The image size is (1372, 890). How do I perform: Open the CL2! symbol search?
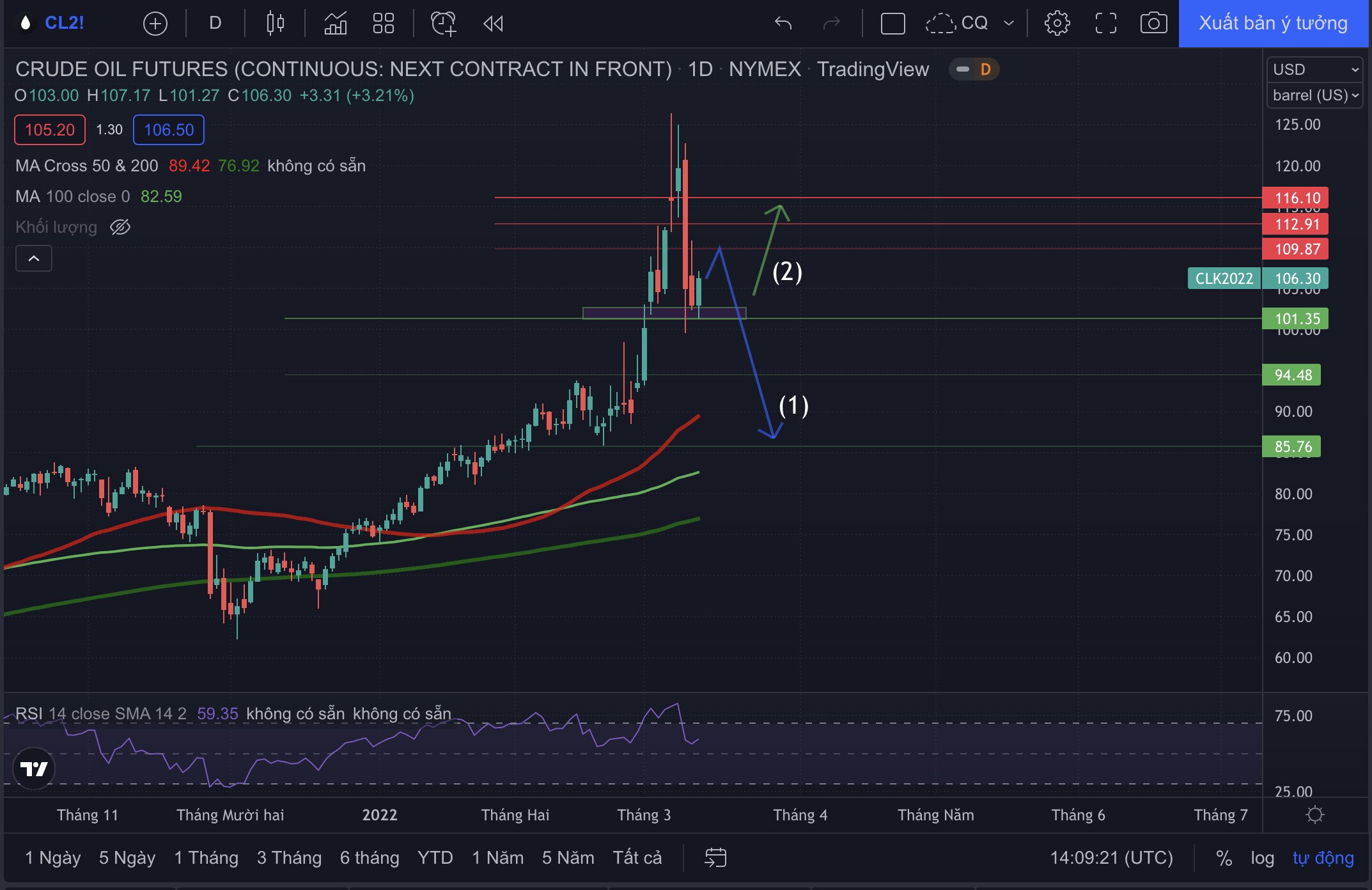click(64, 23)
